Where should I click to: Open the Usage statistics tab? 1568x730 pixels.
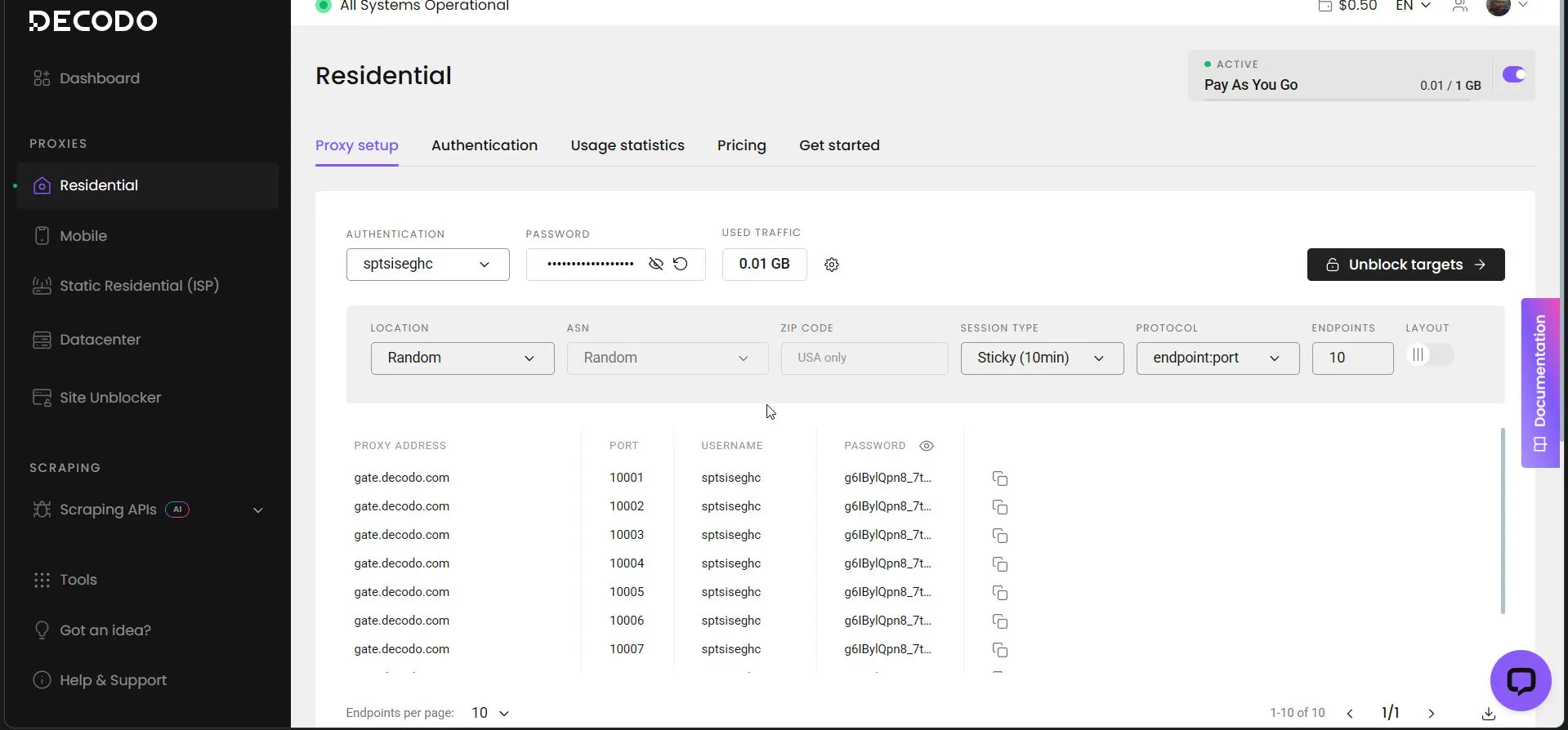coord(628,145)
